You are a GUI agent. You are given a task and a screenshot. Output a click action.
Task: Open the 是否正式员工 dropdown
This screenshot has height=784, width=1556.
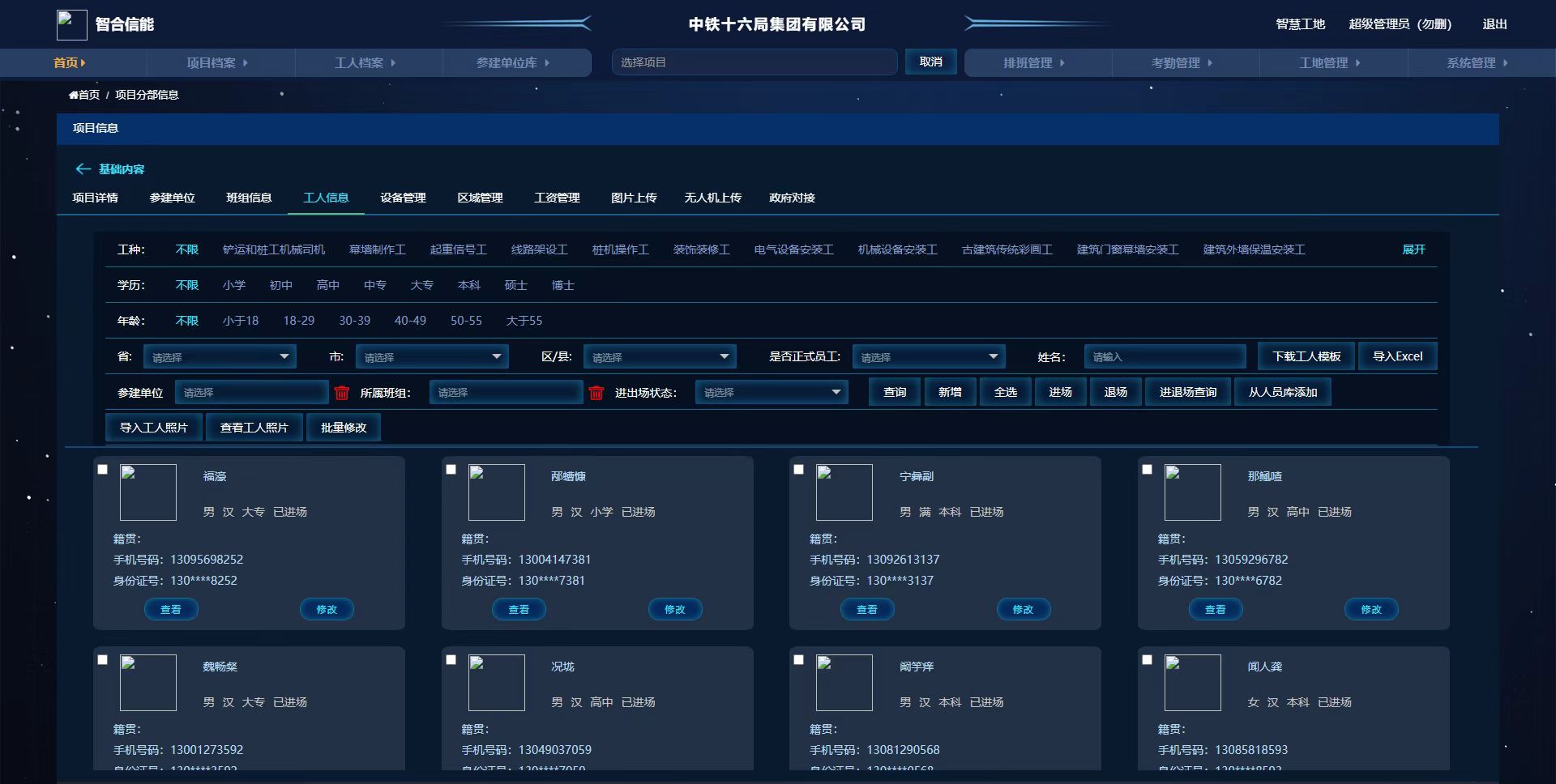click(x=929, y=357)
